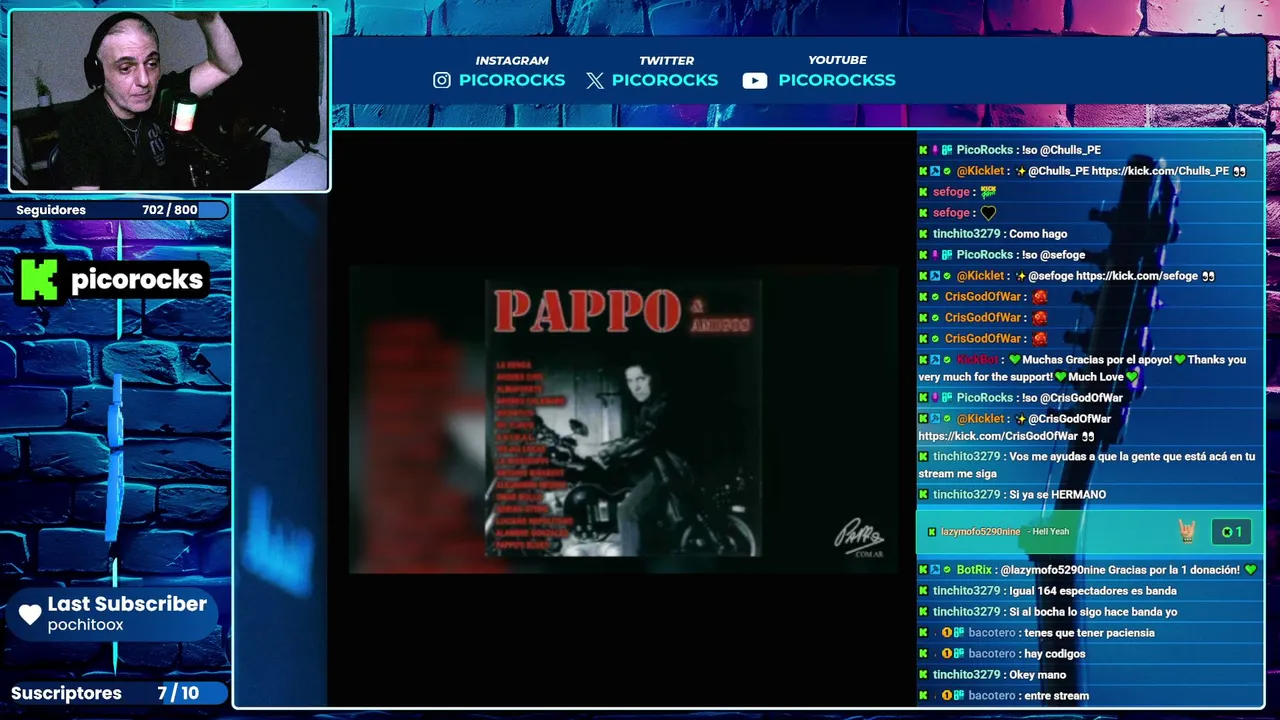This screenshot has width=1280, height=720.
Task: Click the Suscriptores 7 / 10 counter bar
Action: click(118, 693)
